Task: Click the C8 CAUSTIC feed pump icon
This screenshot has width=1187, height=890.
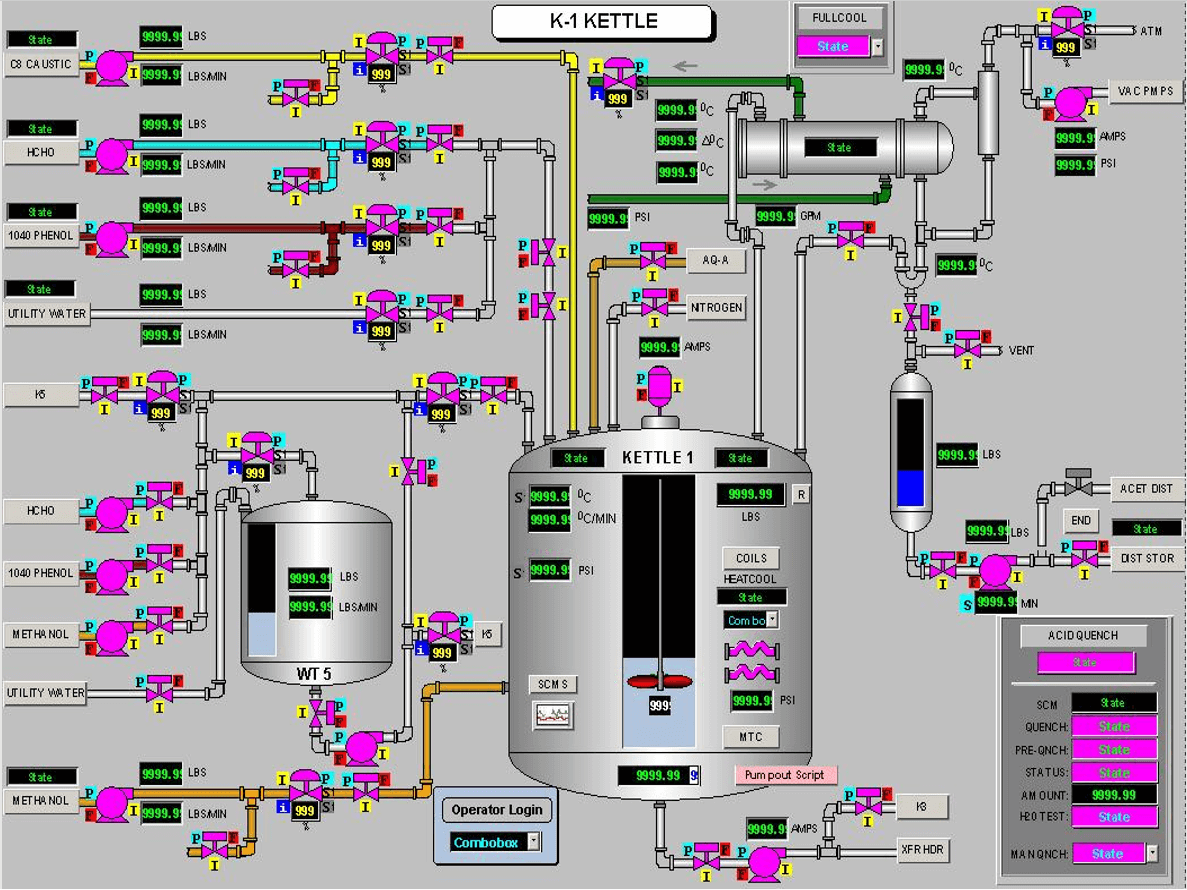Action: (113, 67)
